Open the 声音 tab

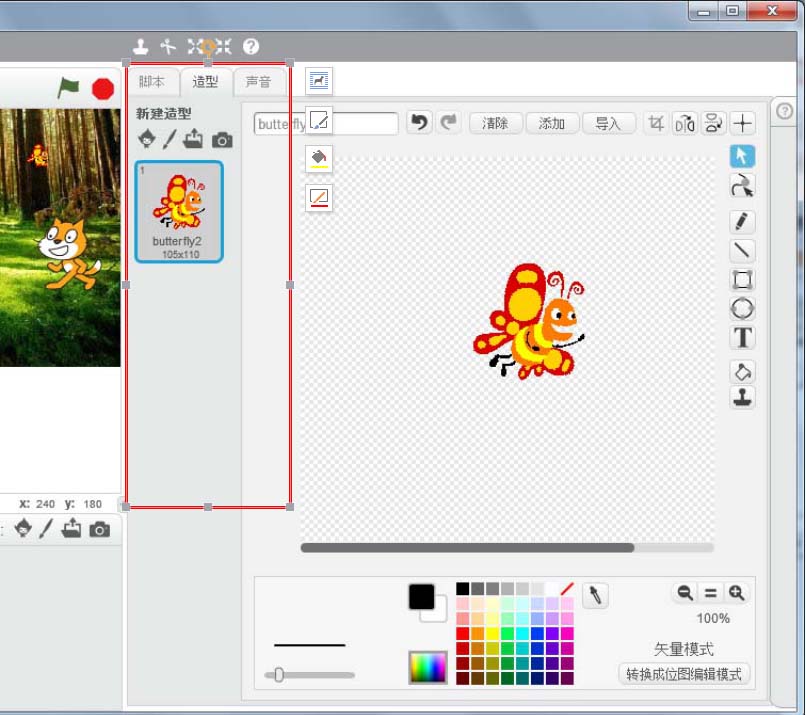click(258, 82)
